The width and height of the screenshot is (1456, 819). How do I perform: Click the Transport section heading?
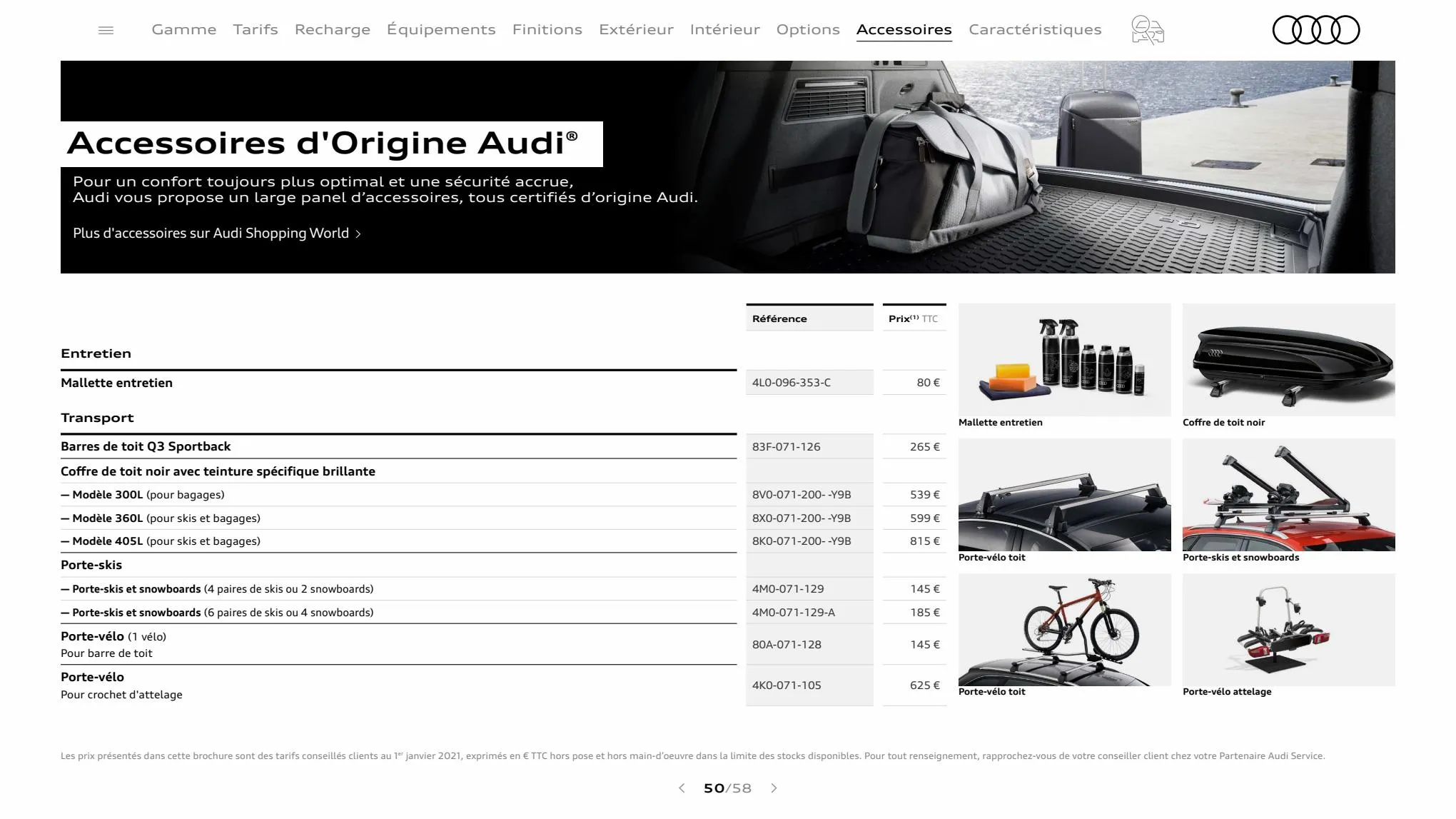[97, 418]
